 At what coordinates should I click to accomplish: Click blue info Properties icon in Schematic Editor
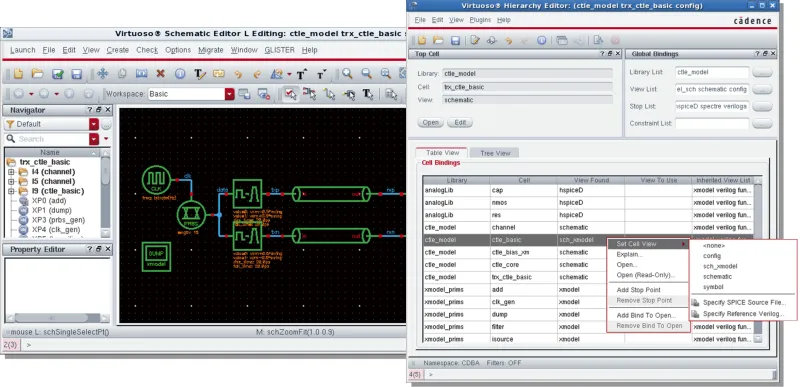[x=180, y=74]
